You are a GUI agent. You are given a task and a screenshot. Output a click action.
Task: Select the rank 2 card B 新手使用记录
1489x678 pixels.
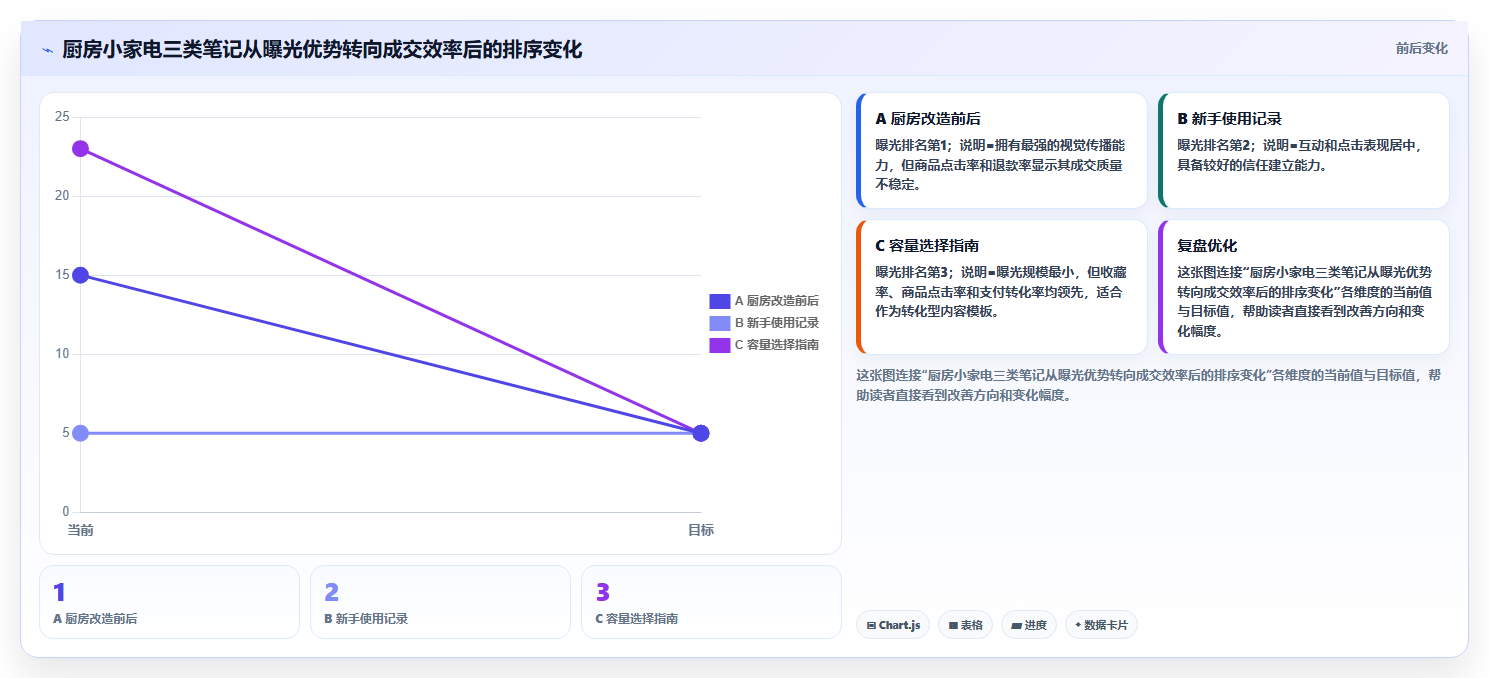[440, 602]
